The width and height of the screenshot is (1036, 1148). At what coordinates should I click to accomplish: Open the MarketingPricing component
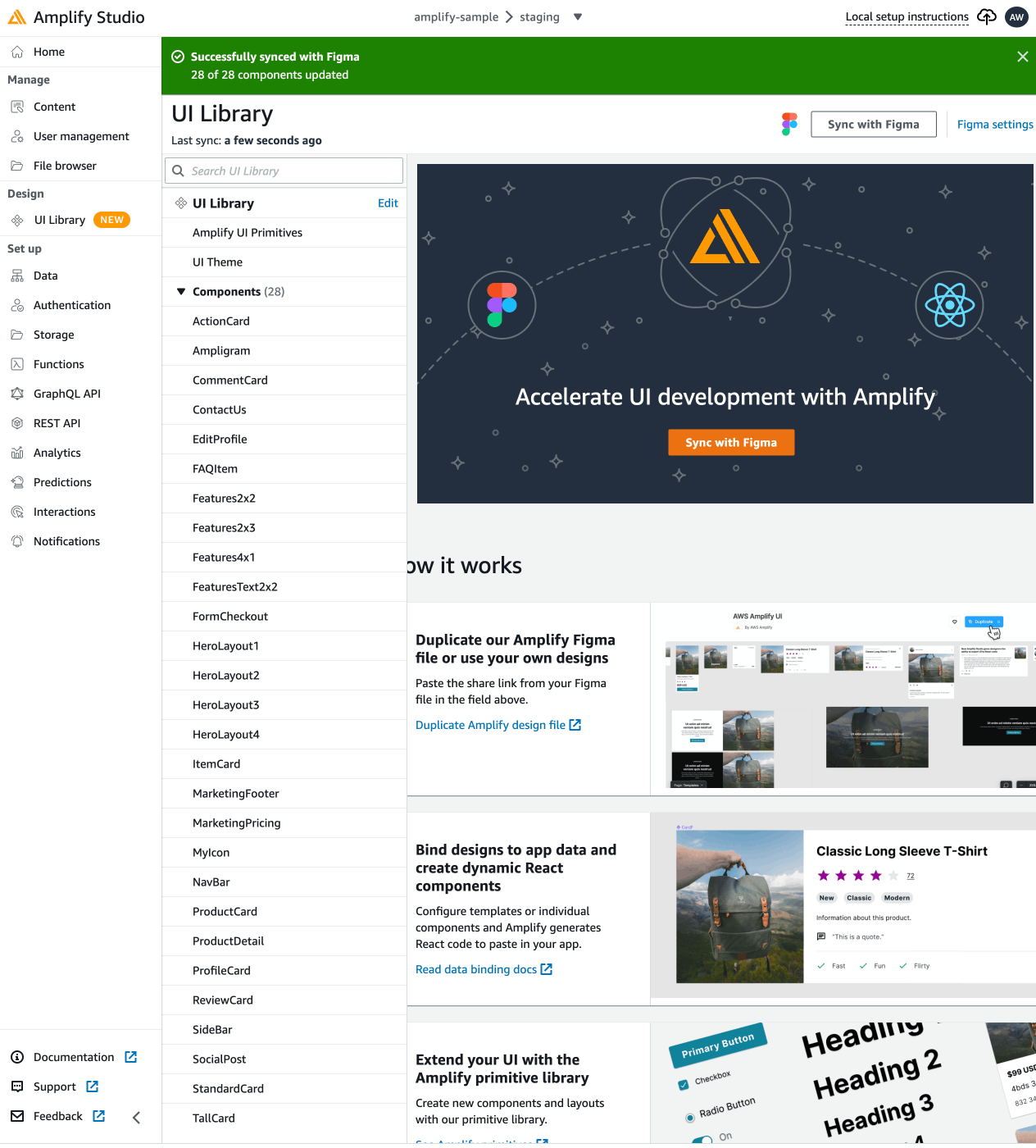point(284,823)
